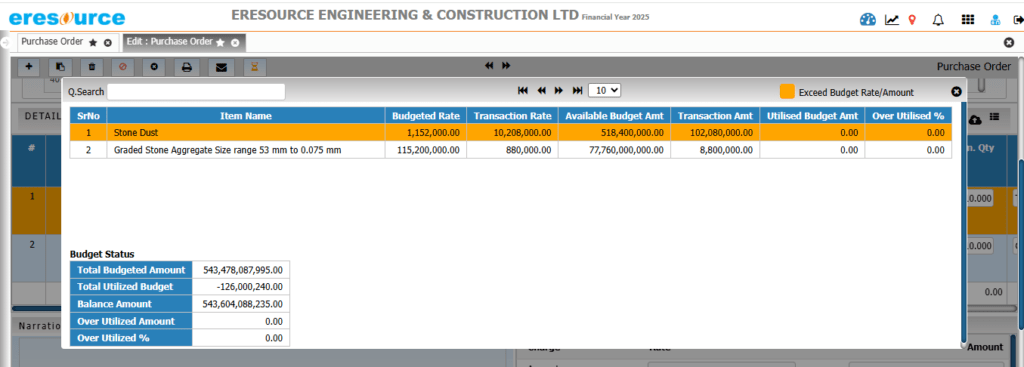Click the red location pin icon
The width and height of the screenshot is (1024, 367).
click(x=912, y=20)
